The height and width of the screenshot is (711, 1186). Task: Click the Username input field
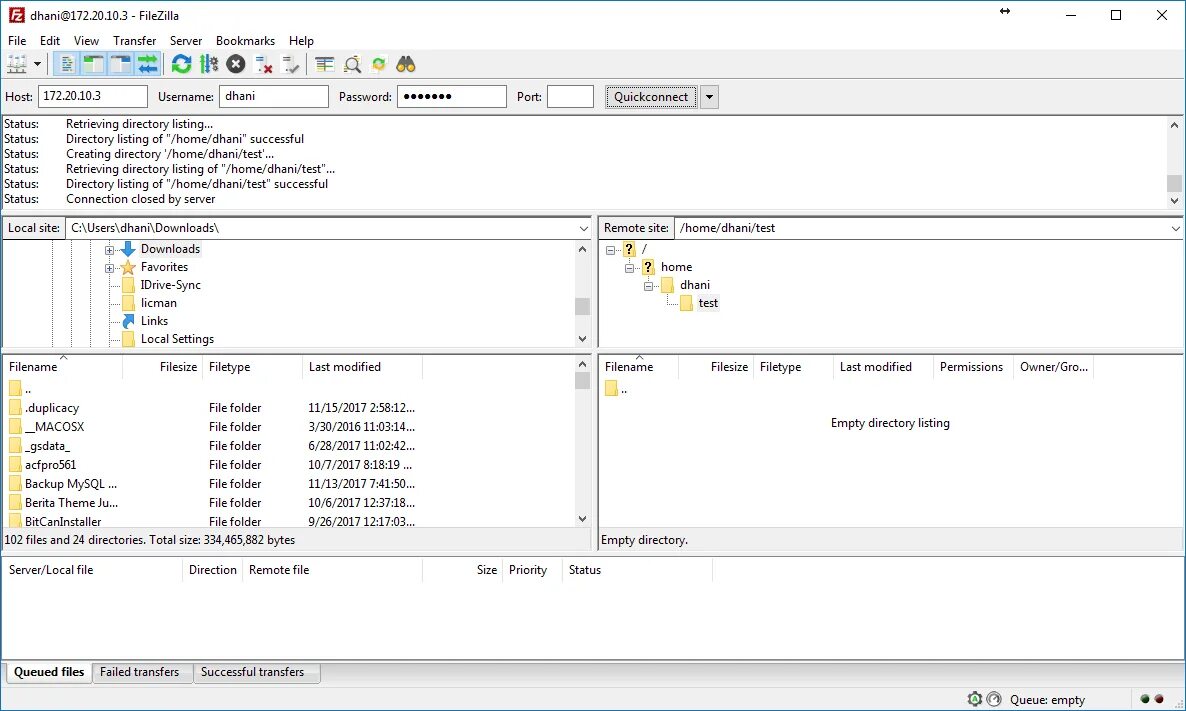pyautogui.click(x=274, y=96)
